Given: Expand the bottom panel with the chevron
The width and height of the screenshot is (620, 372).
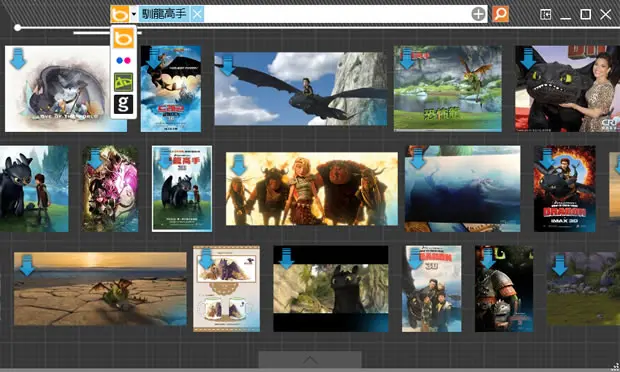Looking at the screenshot, I should click(x=310, y=360).
